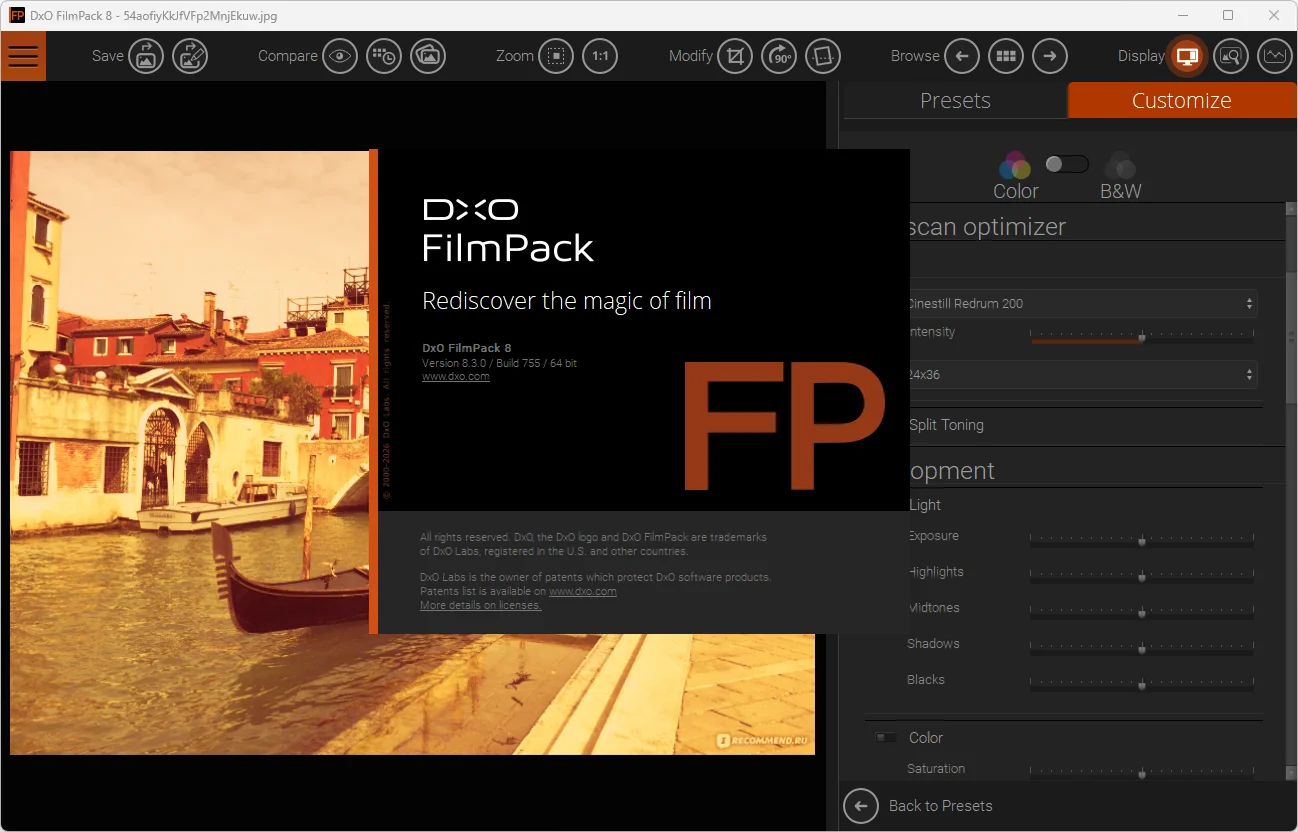Click the Save as with pencil icon
1298x832 pixels.
190,56
